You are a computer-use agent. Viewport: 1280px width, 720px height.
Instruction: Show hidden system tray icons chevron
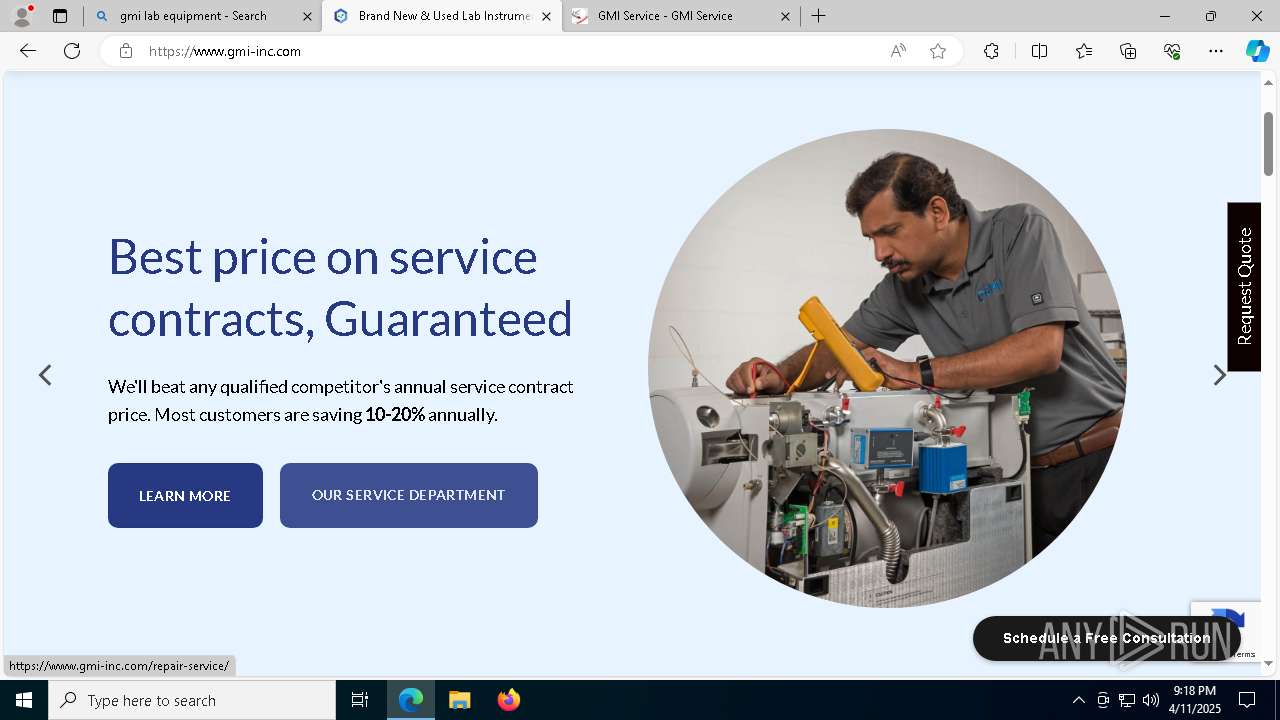tap(1078, 700)
